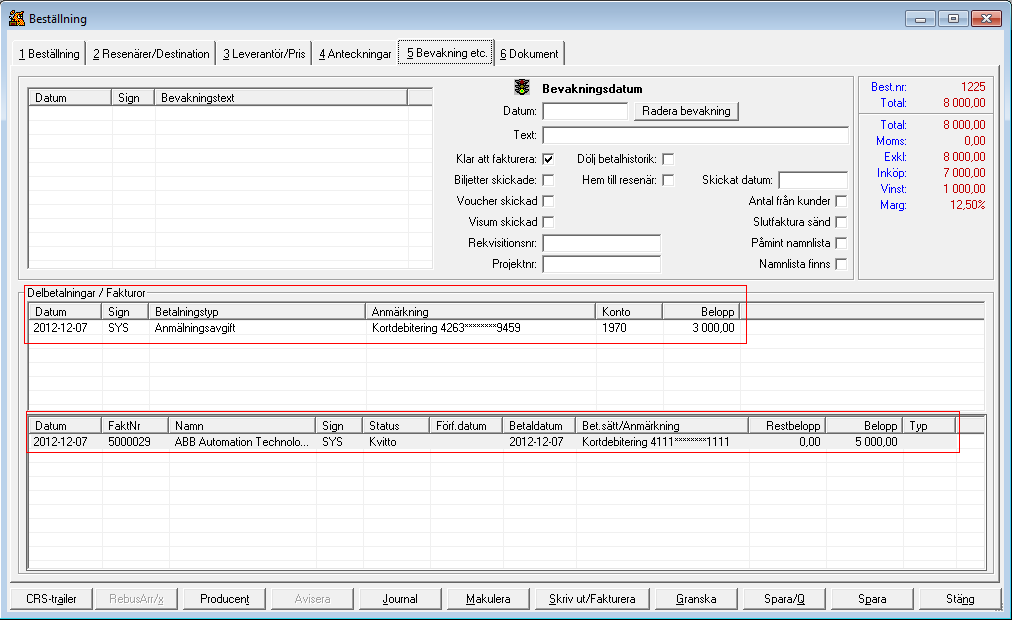Select the 4 Anteckningar tab
1012x620 pixels.
coord(355,54)
